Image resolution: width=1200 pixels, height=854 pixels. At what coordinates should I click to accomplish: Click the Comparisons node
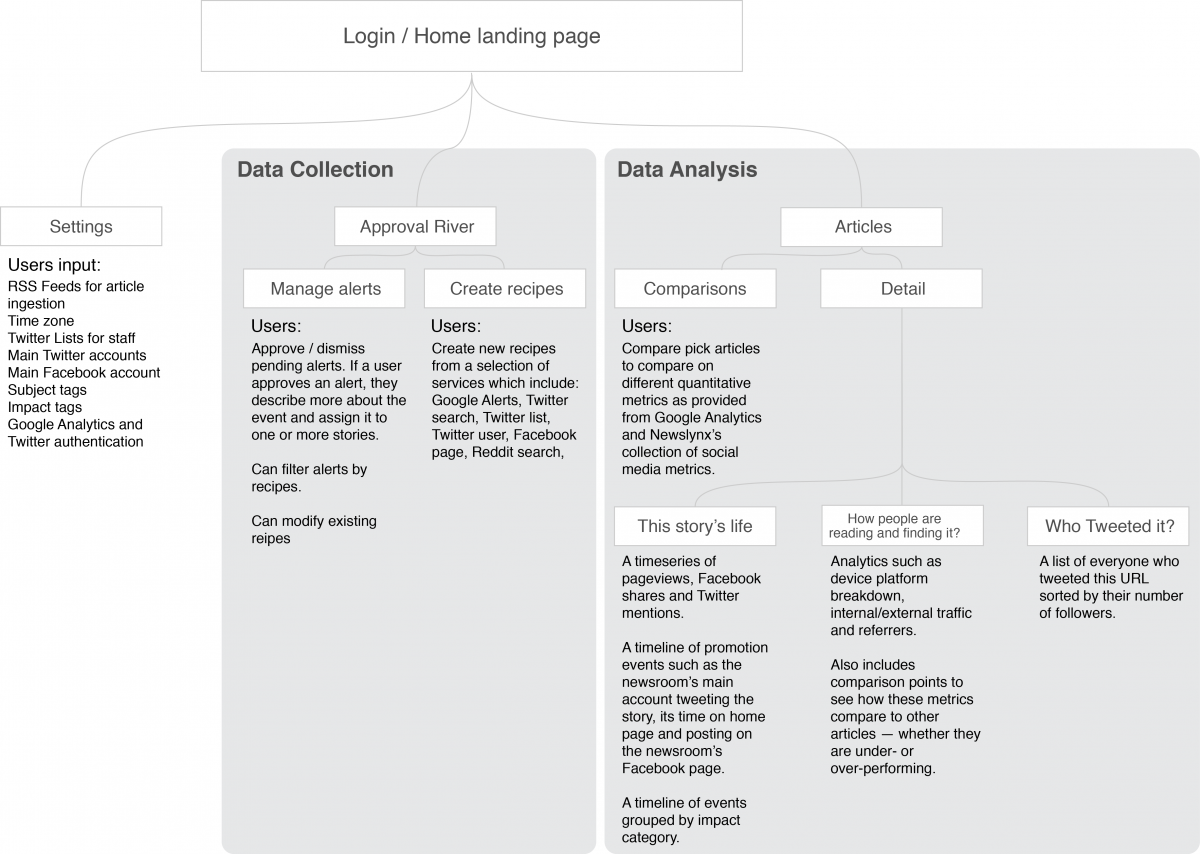tap(695, 289)
